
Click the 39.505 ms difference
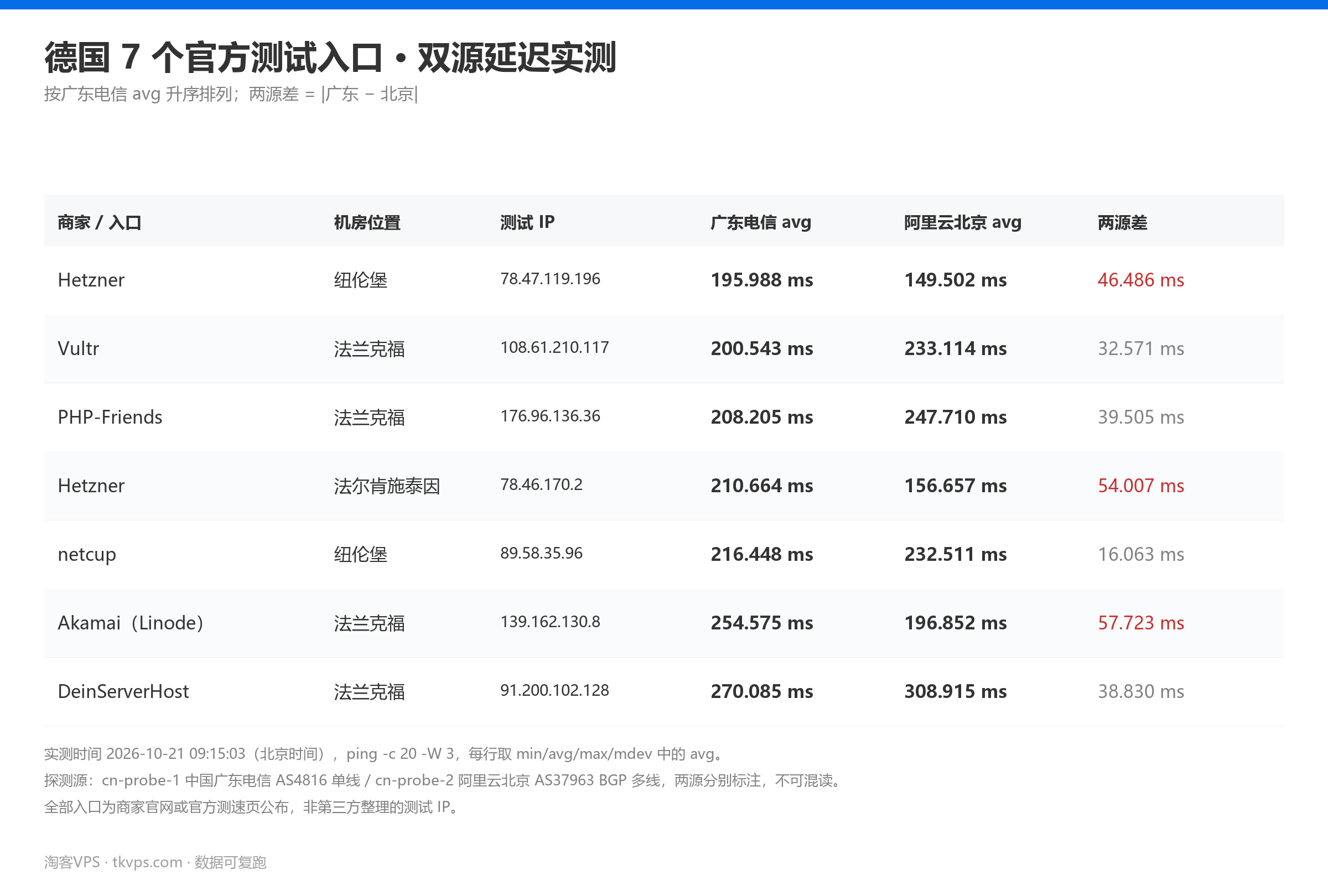click(x=1140, y=418)
